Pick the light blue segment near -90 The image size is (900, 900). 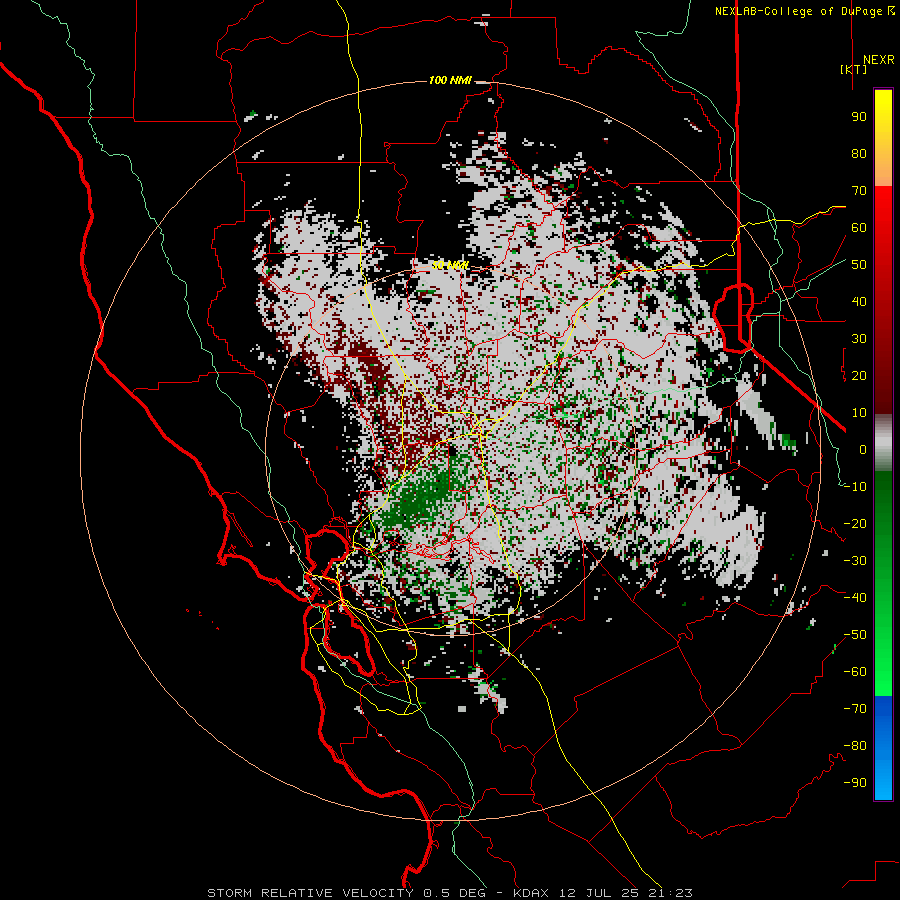883,783
